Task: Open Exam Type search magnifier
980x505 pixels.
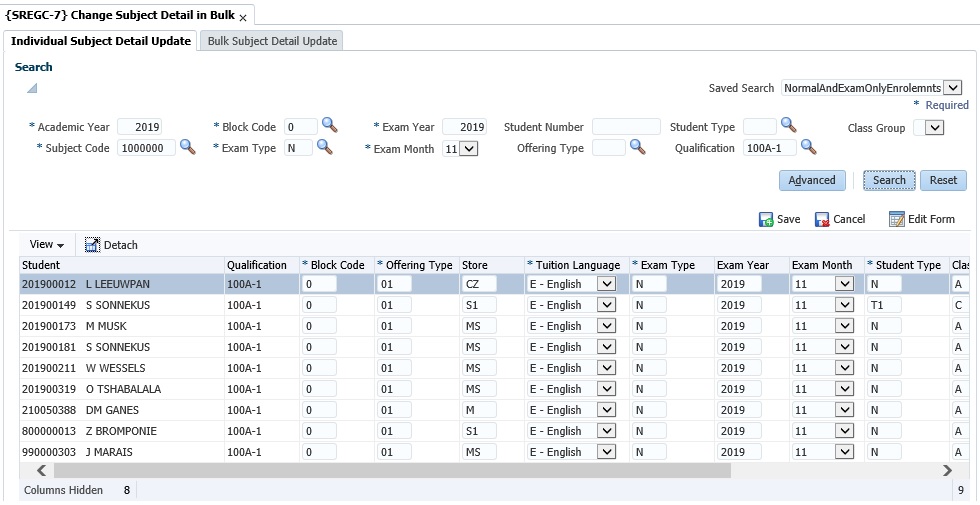Action: [324, 147]
